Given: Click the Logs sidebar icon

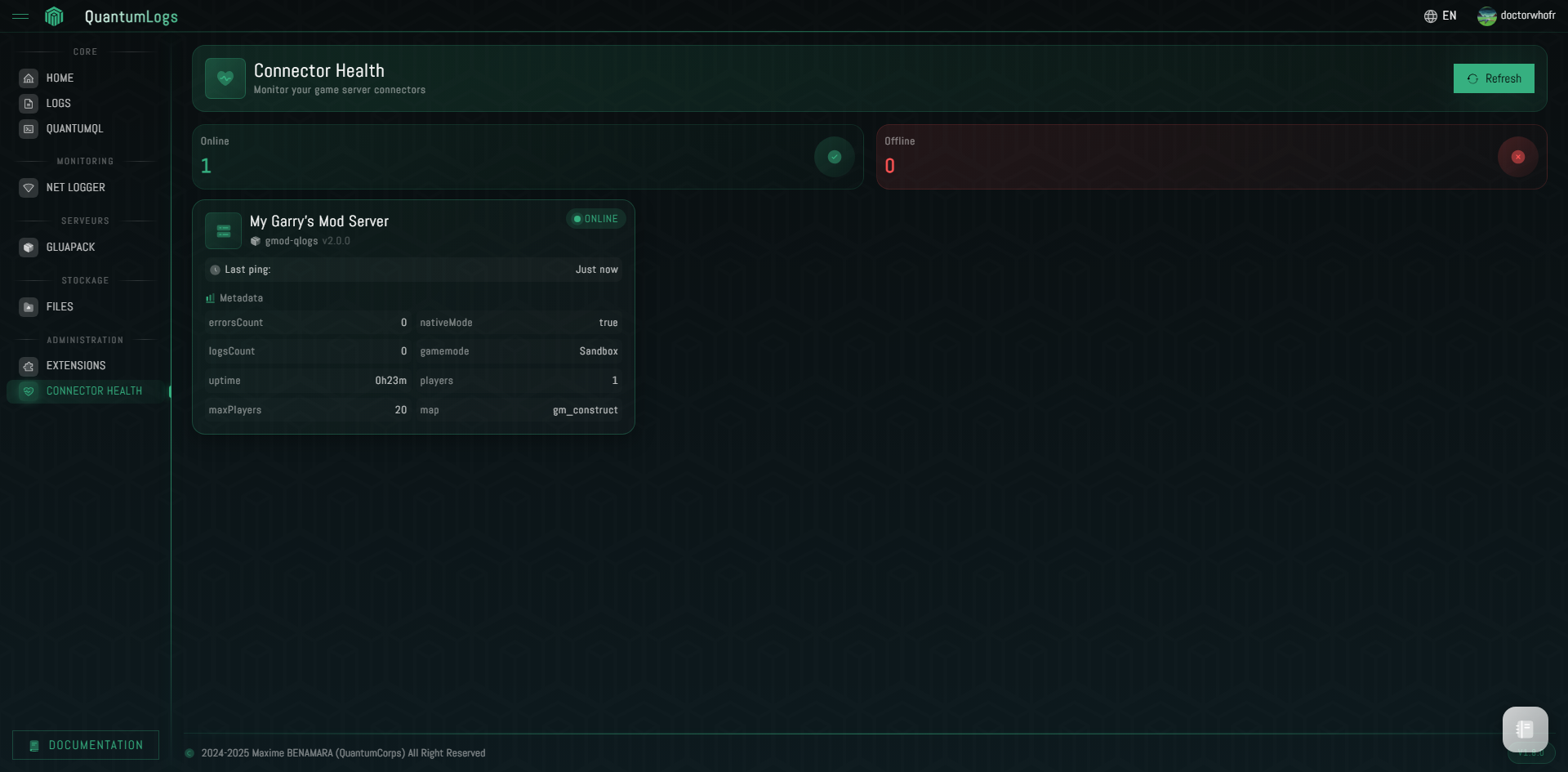Looking at the screenshot, I should point(29,104).
